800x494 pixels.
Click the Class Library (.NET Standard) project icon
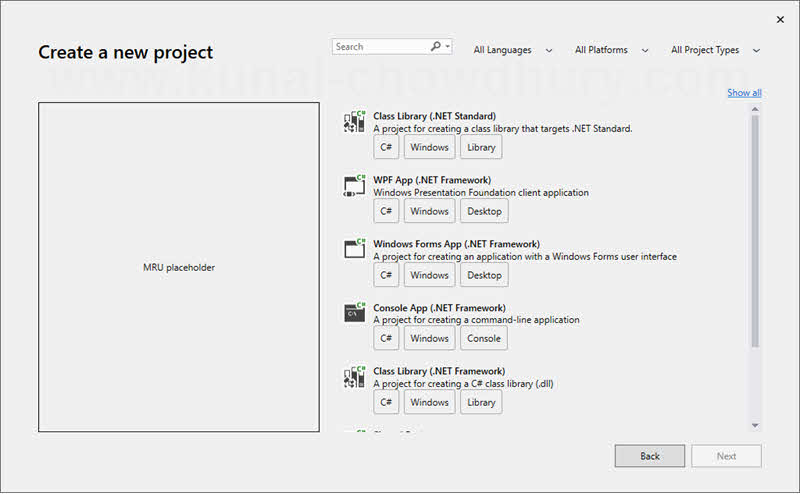pyautogui.click(x=354, y=122)
